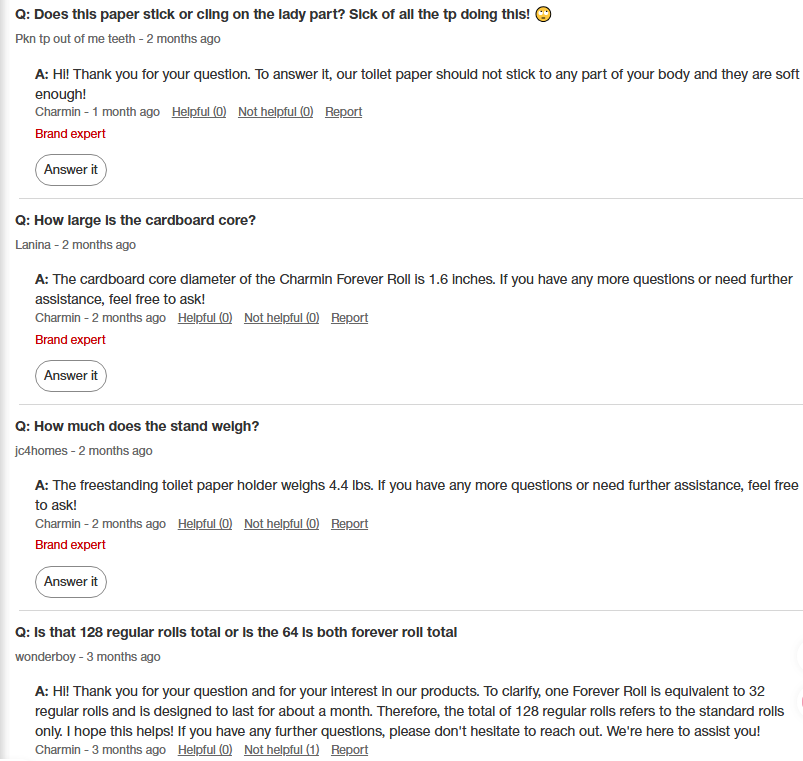803x761 pixels.
Task: Click Brand expert label under cardboard core answer
Action: [70, 340]
